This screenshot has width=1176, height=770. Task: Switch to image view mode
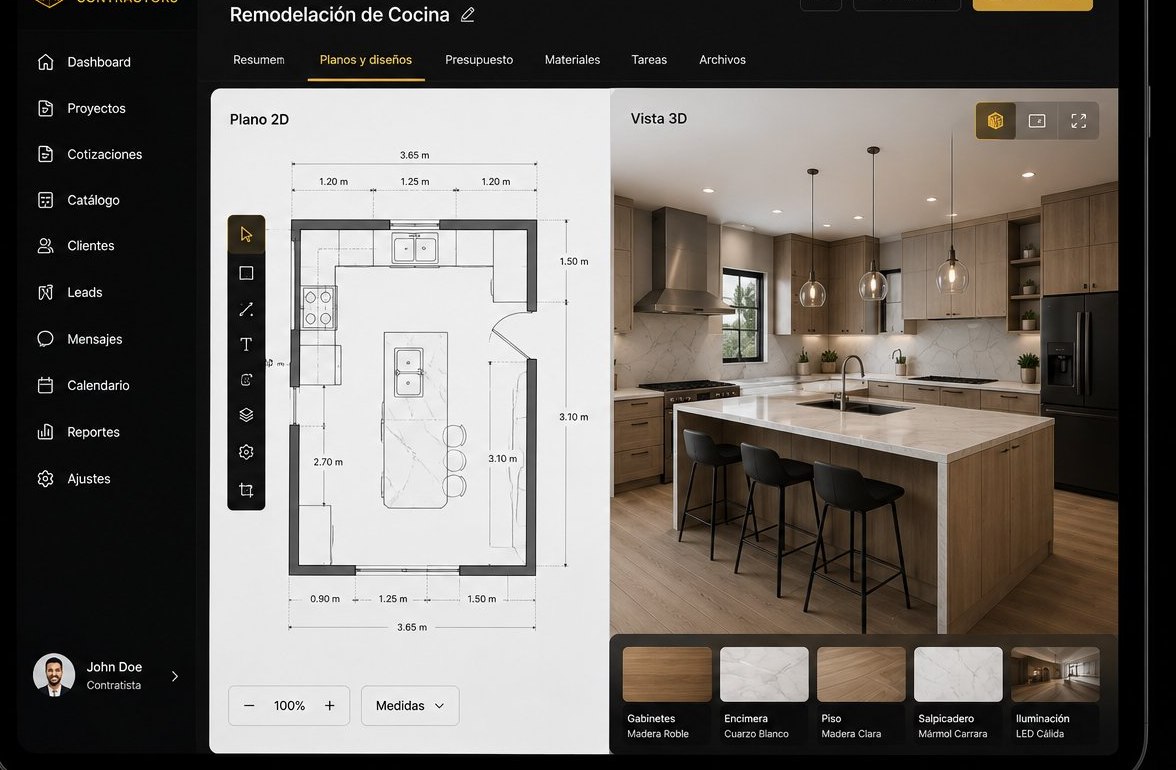(1037, 121)
